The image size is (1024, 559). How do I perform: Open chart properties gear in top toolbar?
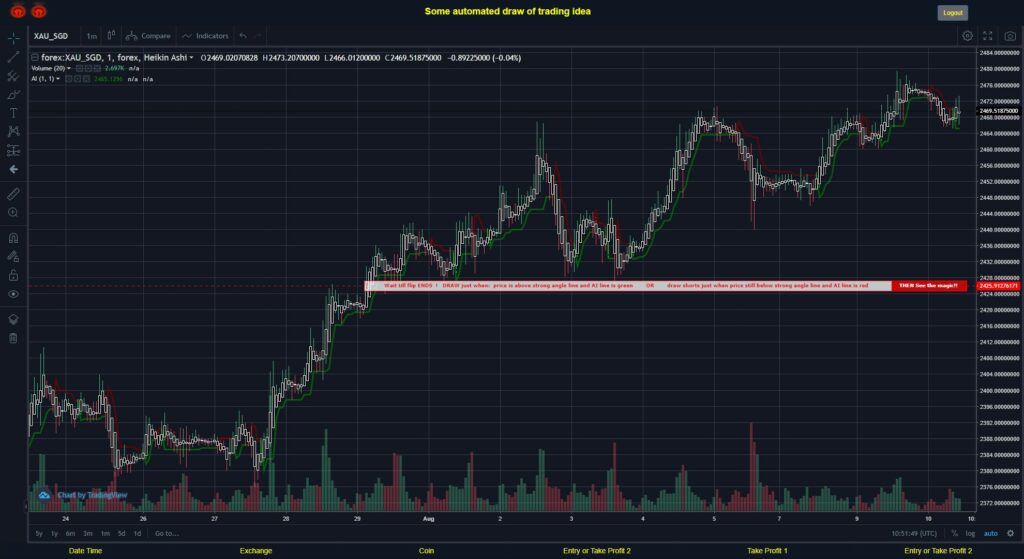[x=968, y=36]
